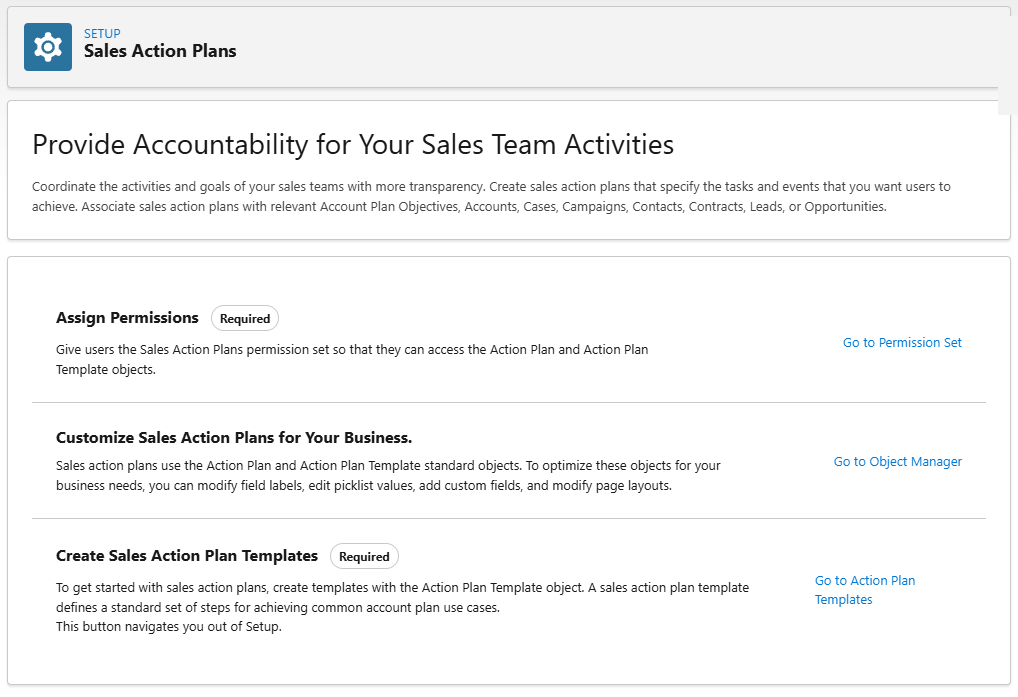Viewport: 1018px width, 697px height.
Task: Click the Required badge beside Assign Permissions
Action: 245,319
